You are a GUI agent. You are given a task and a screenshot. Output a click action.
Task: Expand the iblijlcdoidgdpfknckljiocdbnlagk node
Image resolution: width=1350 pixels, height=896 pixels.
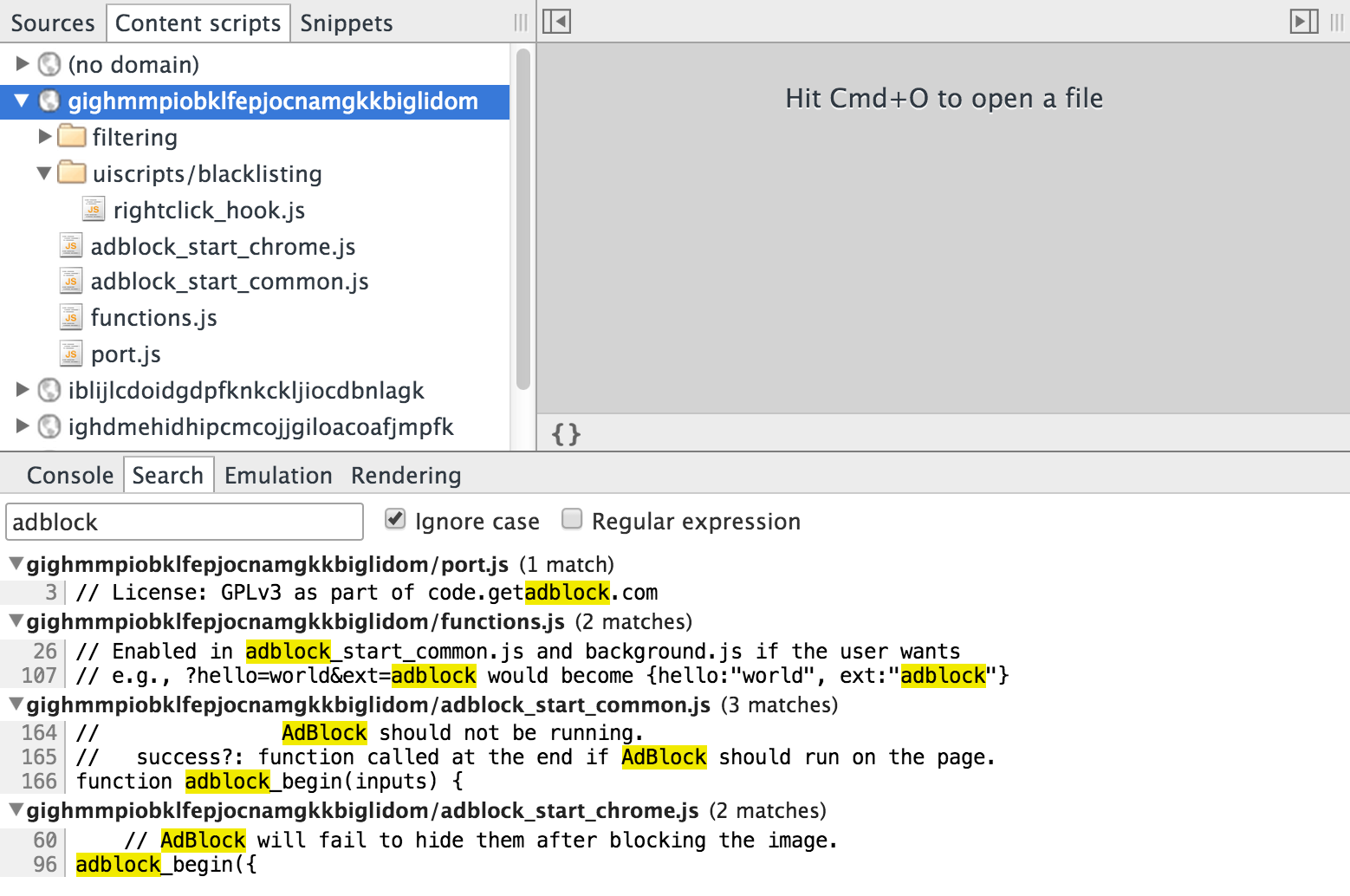click(23, 390)
